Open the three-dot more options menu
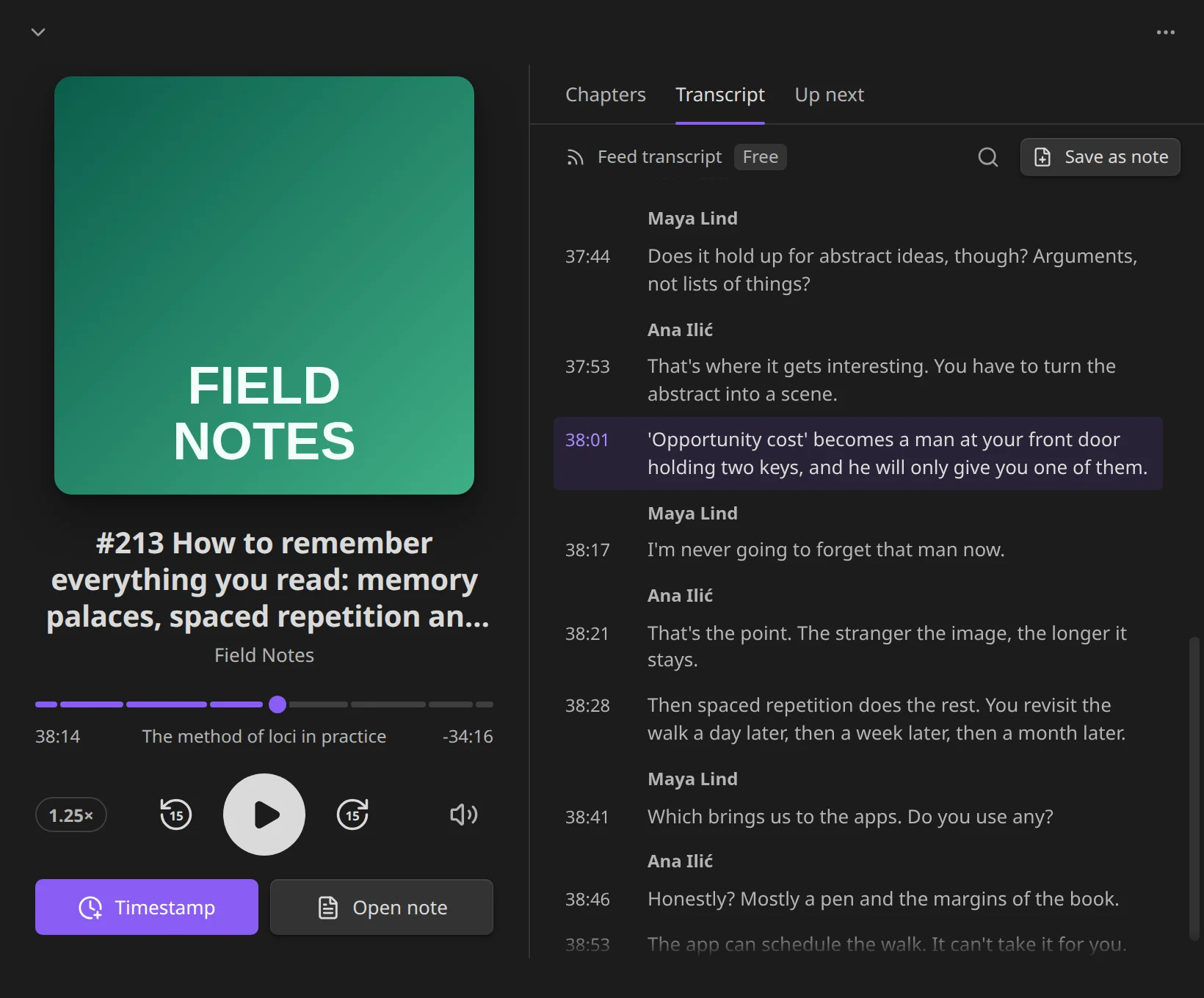The height and width of the screenshot is (998, 1204). point(1166,32)
